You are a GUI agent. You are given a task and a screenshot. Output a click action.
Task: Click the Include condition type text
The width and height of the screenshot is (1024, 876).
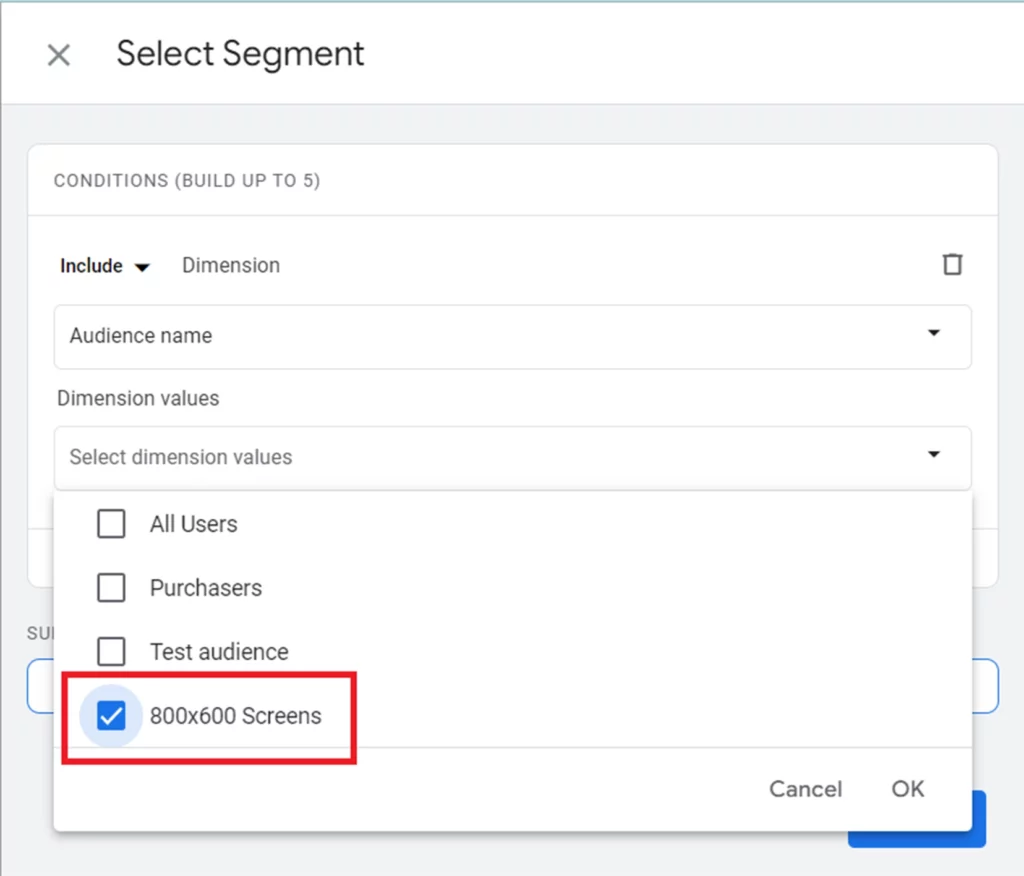[x=91, y=266]
